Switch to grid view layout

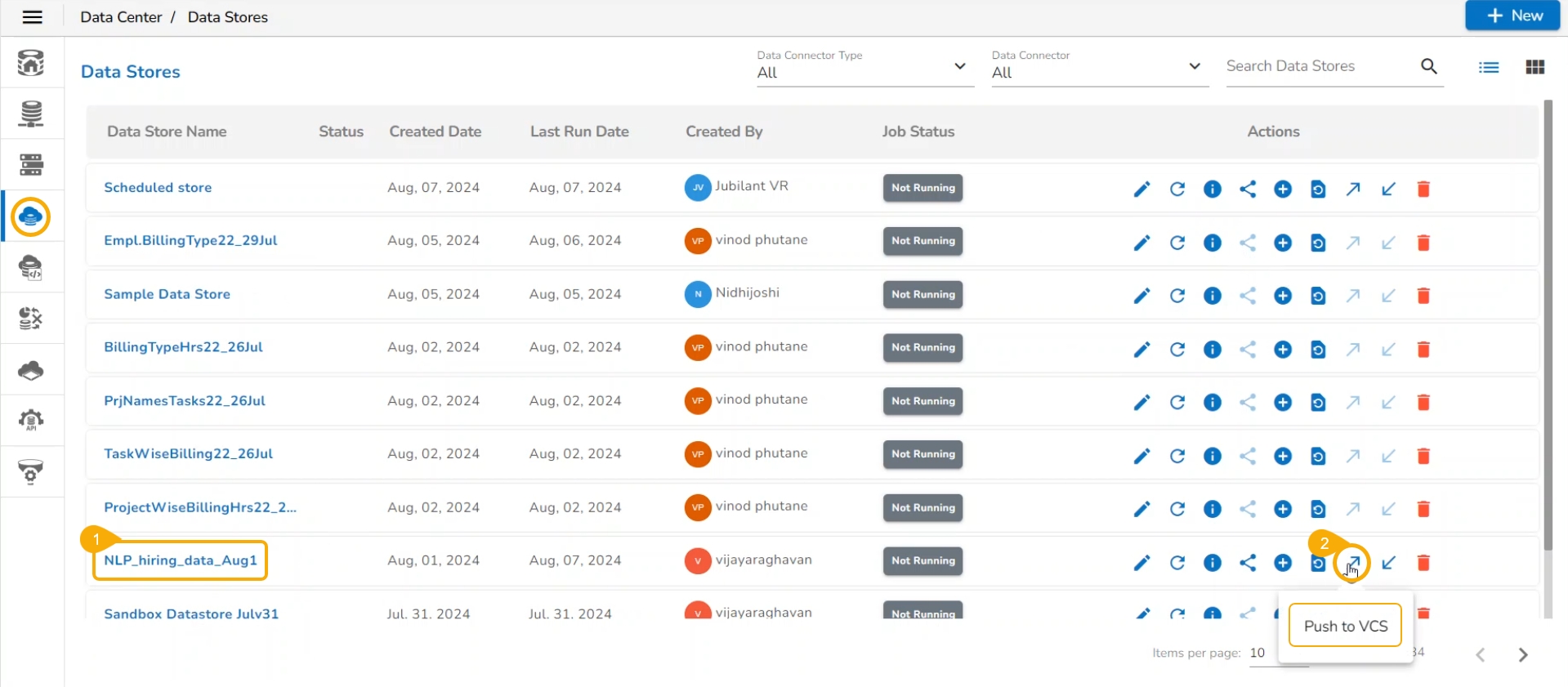1534,67
